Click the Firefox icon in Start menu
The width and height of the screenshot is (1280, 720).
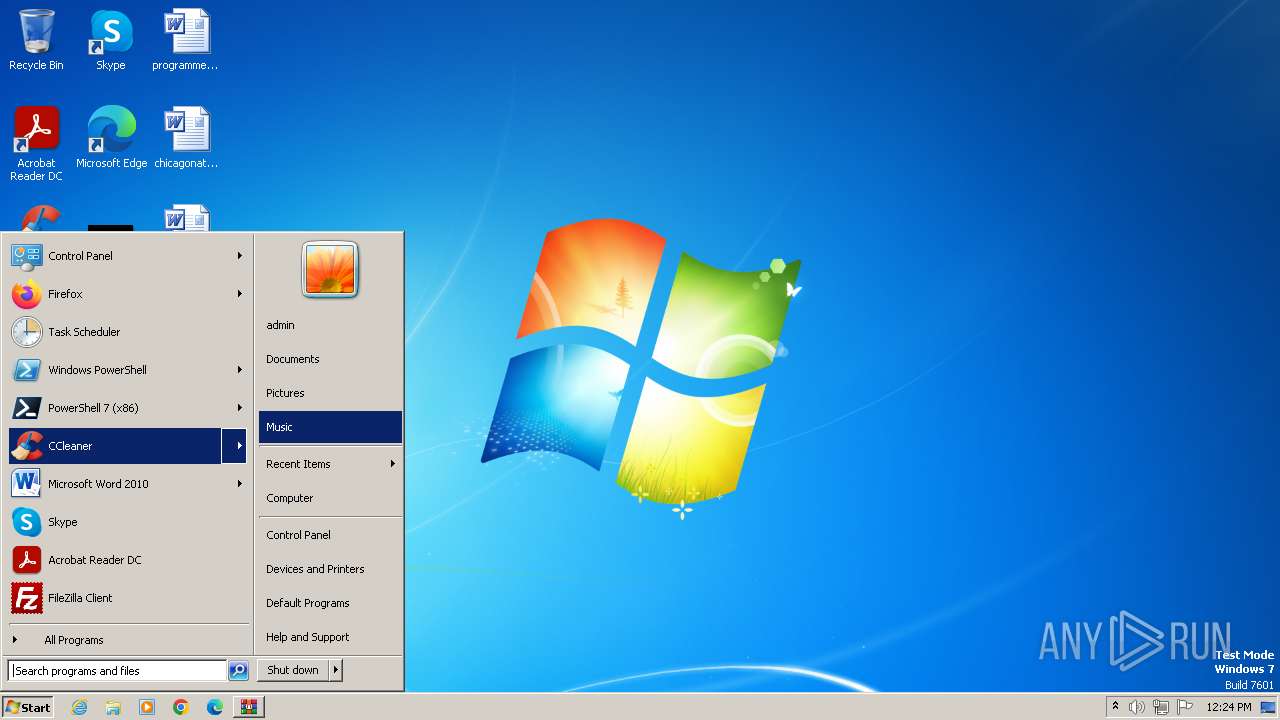coord(26,294)
